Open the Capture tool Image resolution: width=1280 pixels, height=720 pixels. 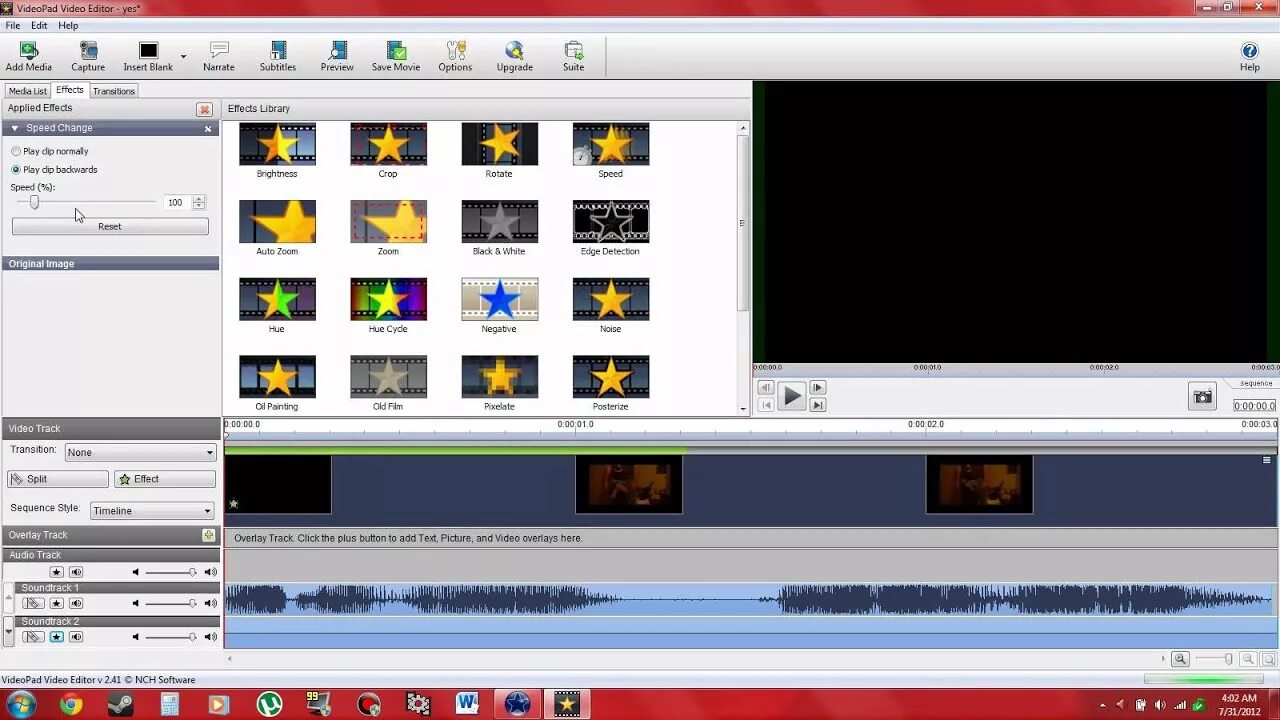pos(88,57)
